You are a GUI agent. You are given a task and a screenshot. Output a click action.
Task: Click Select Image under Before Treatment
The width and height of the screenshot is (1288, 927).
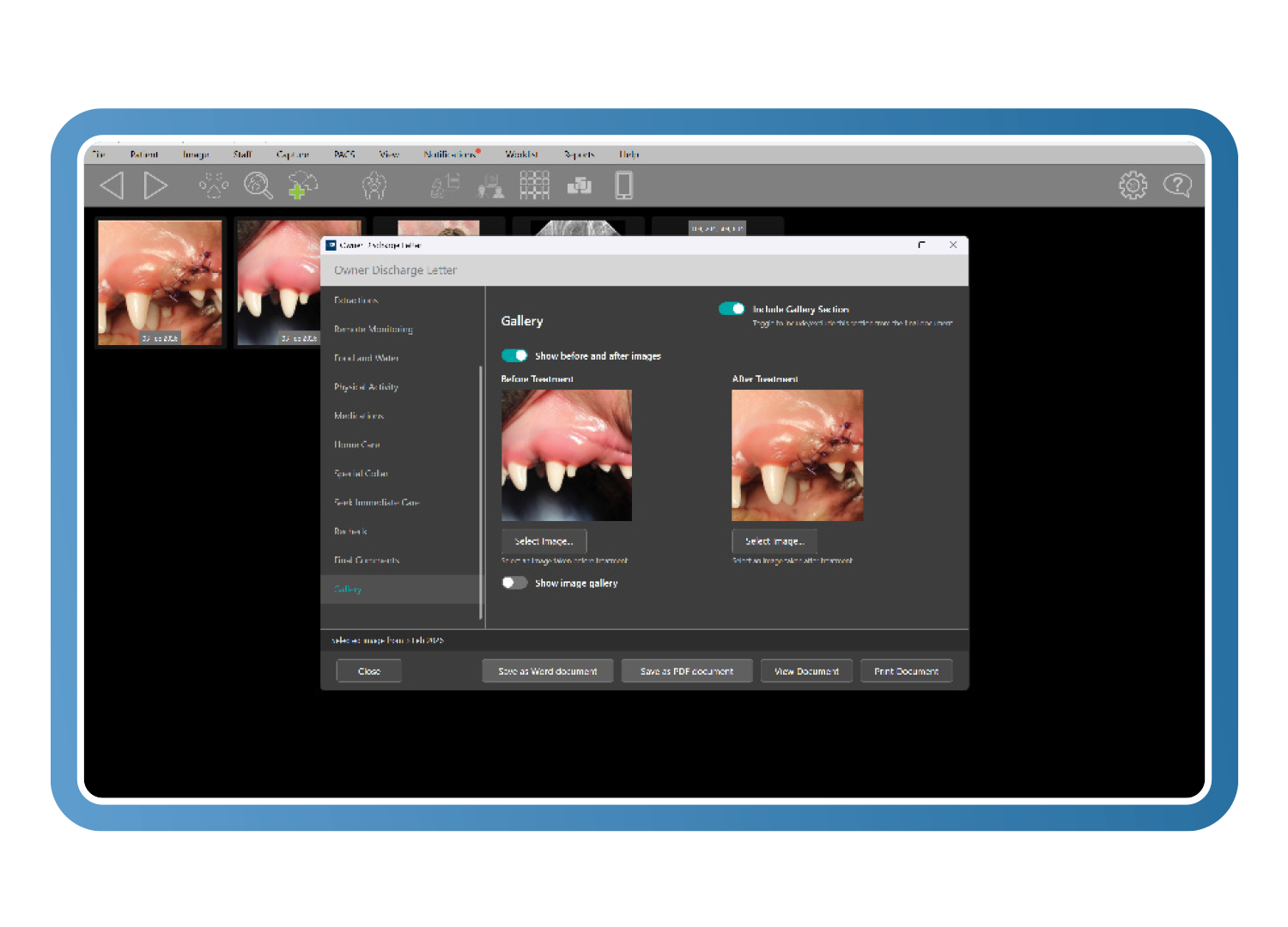point(544,542)
